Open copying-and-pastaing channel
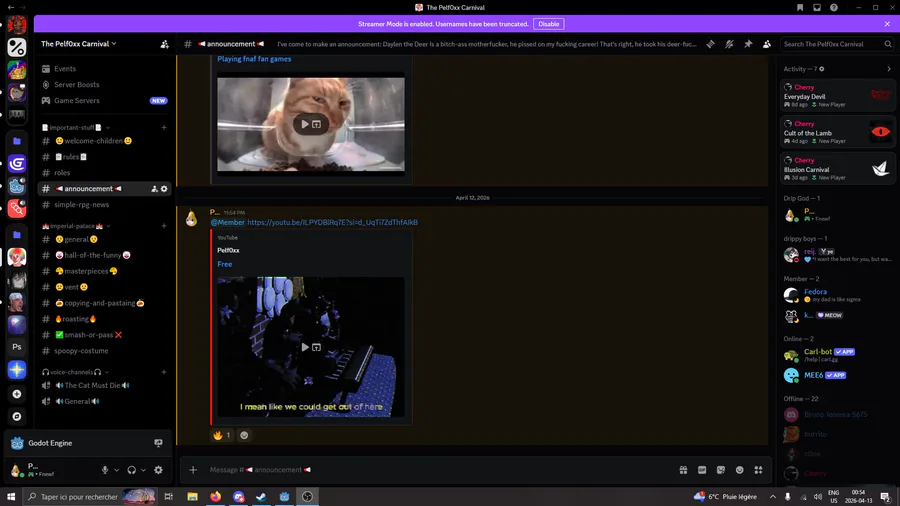 point(104,303)
